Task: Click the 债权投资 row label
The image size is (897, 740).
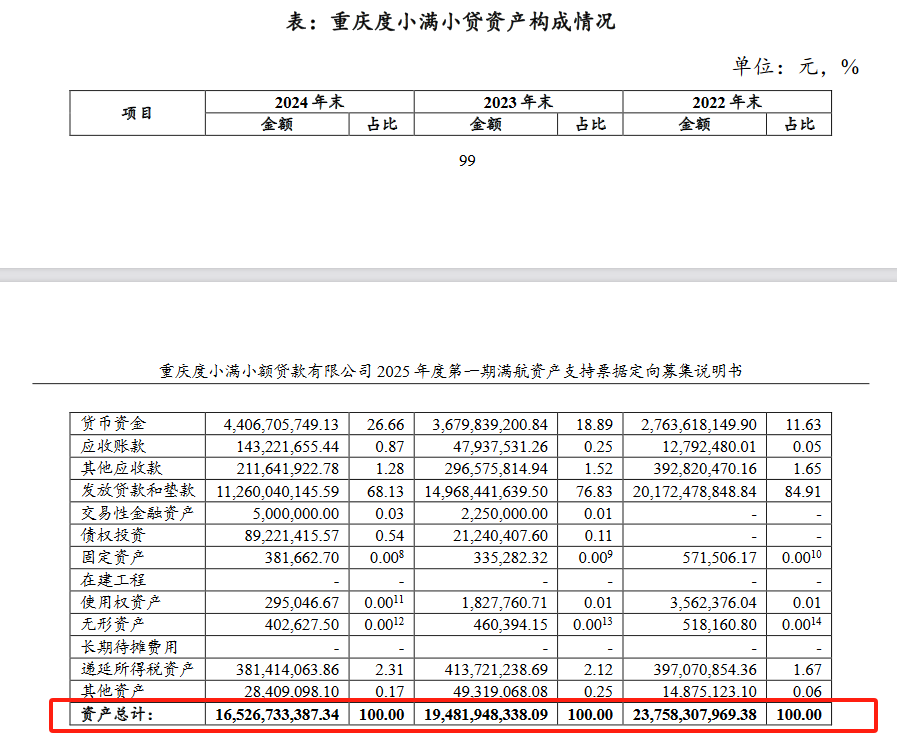Action: tap(113, 535)
